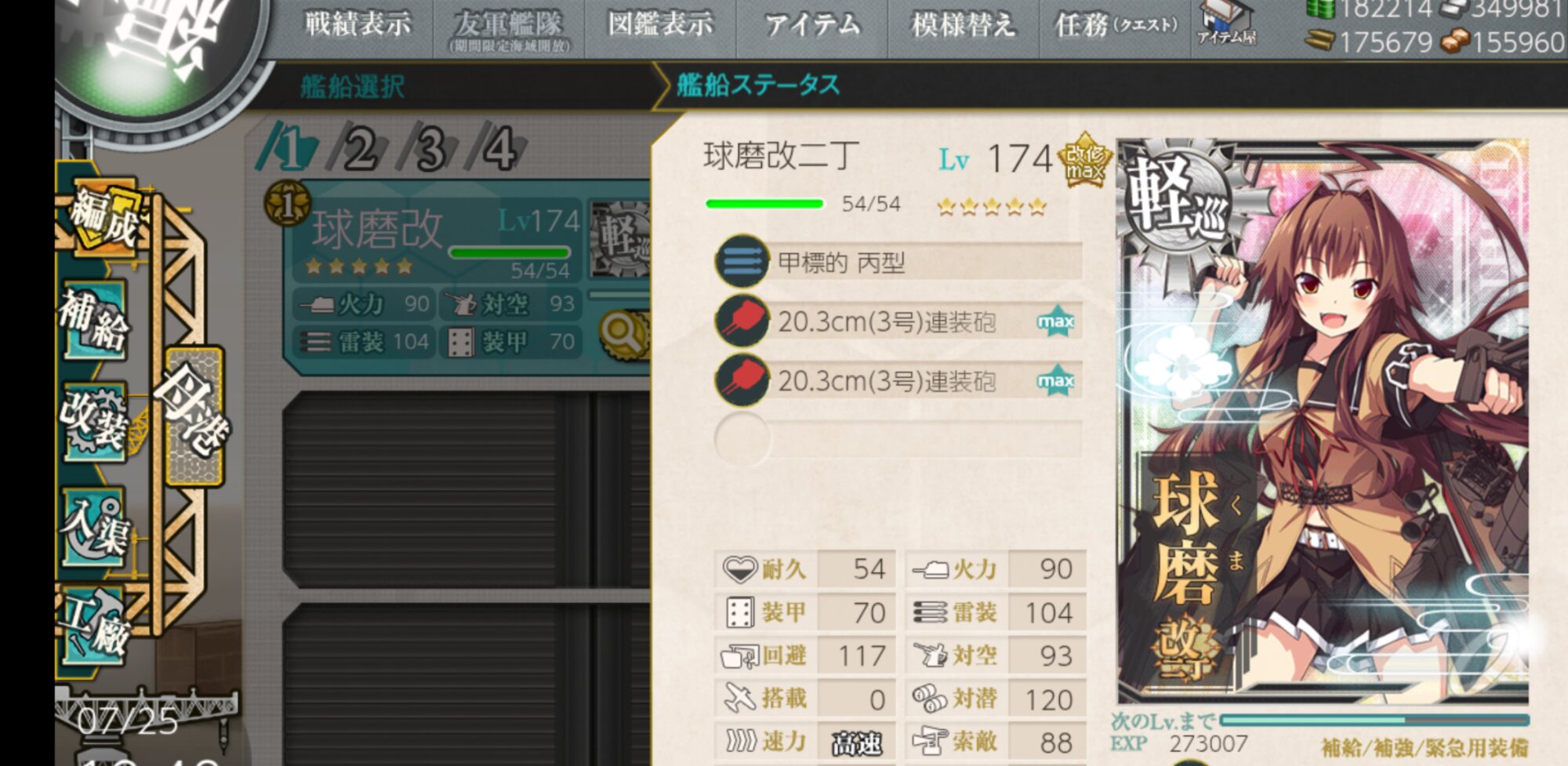Switch to fleet 3 tab
This screenshot has height=766, width=1568.
pos(429,147)
